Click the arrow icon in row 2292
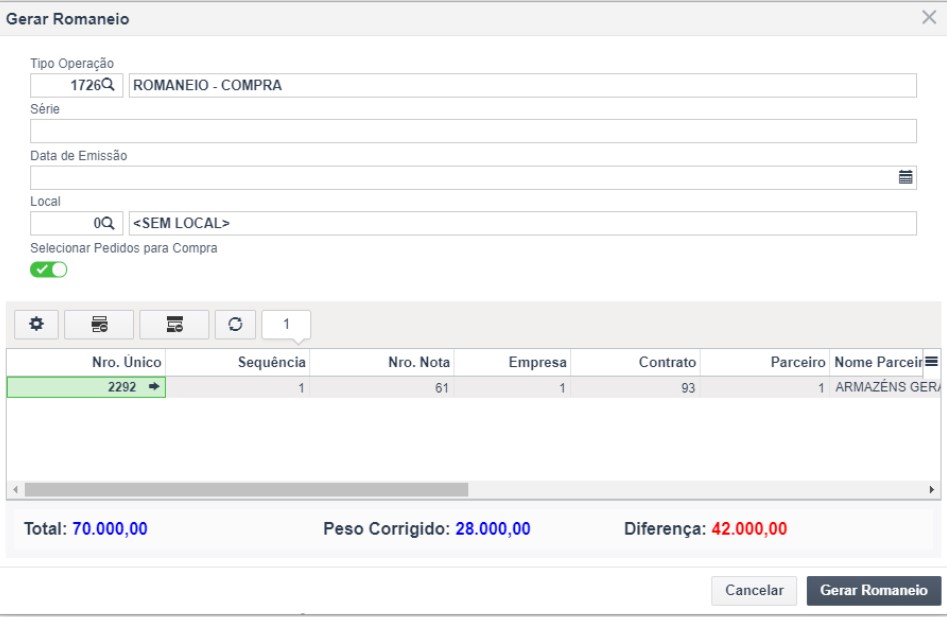Screen dimensions: 947x617 [154, 386]
